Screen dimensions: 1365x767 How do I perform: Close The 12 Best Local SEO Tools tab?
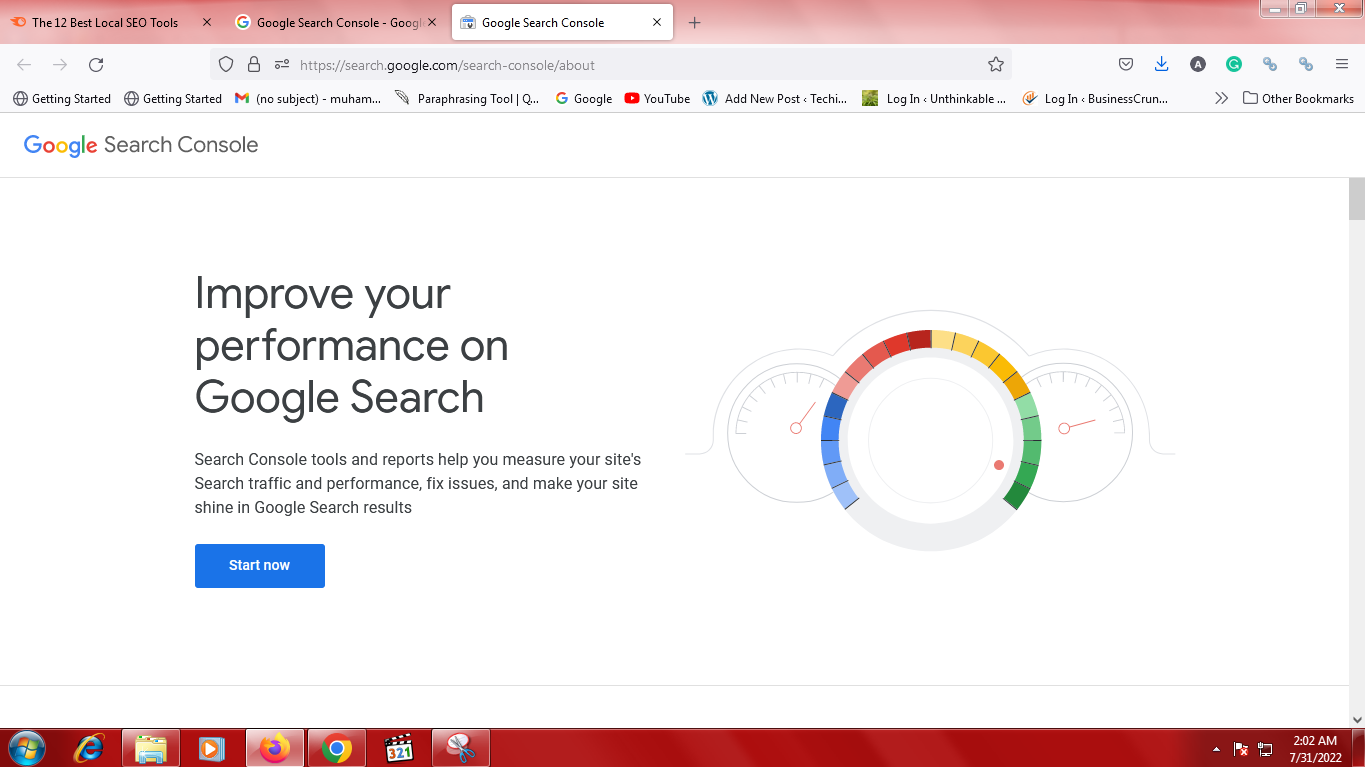click(207, 22)
